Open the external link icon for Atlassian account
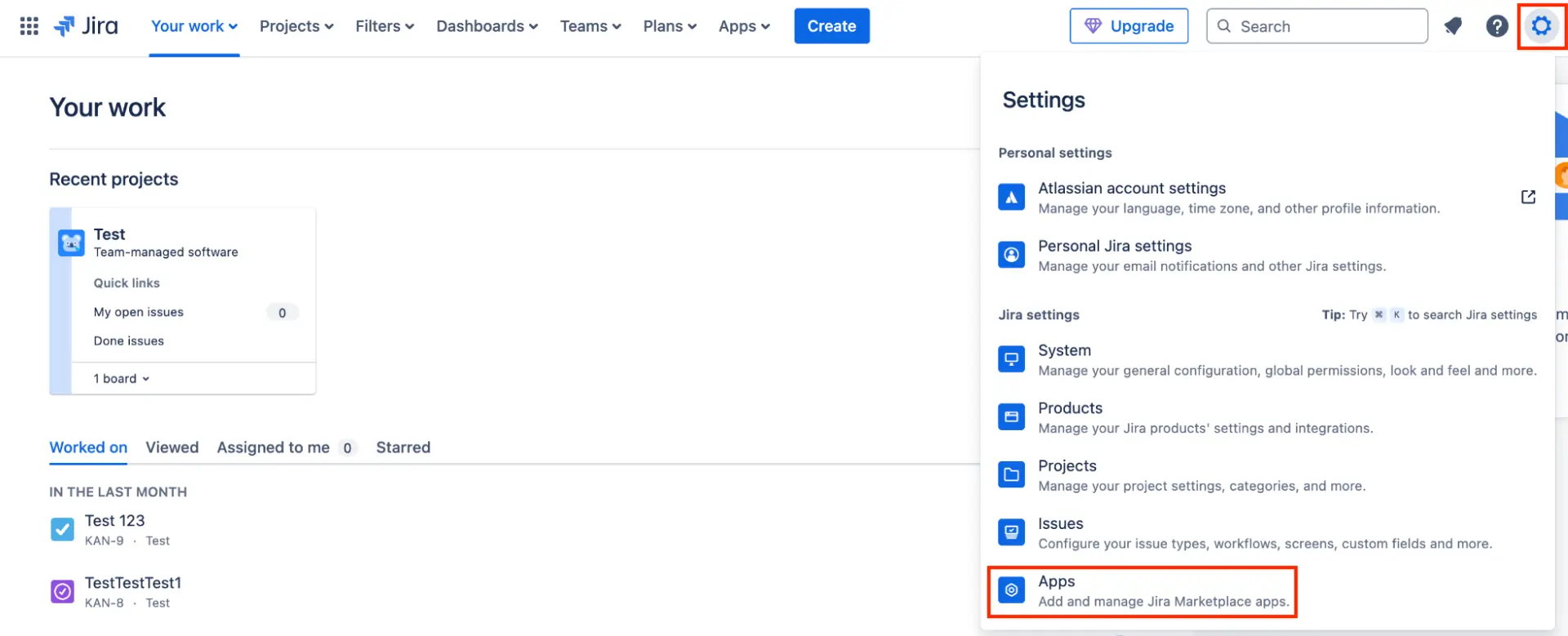Screen dimensions: 1568x636 [x=1528, y=197]
